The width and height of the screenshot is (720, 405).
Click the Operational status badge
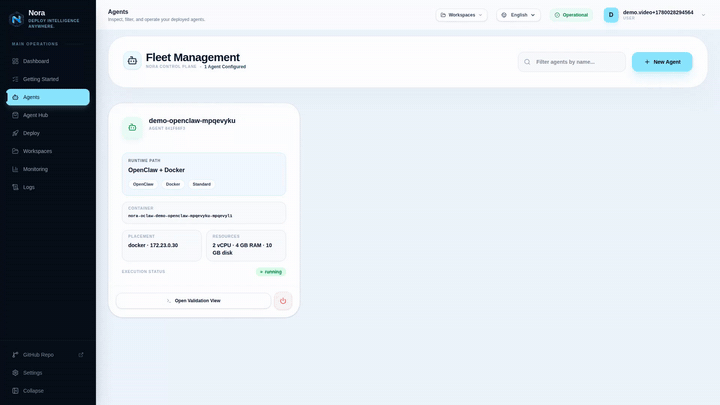pos(571,15)
